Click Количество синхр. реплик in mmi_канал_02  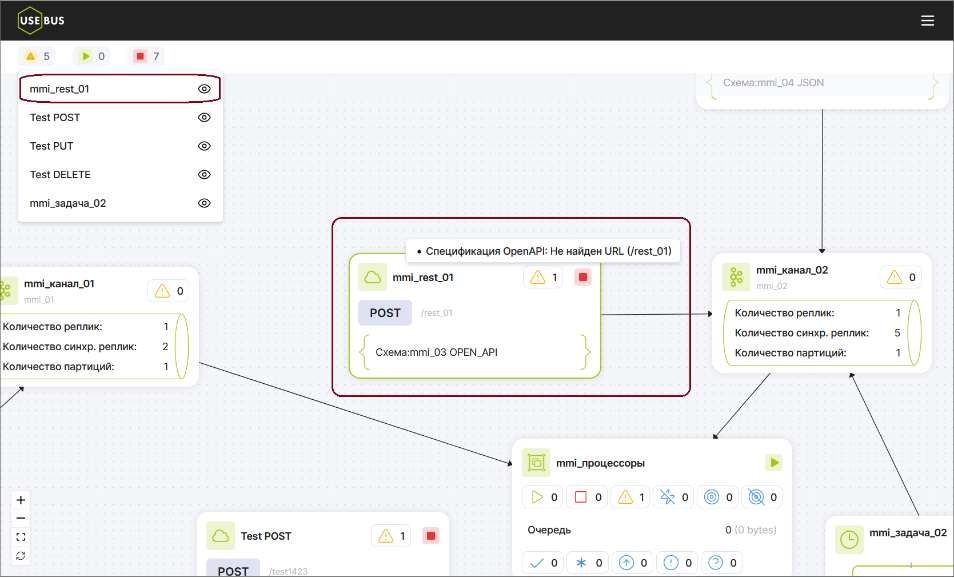point(801,333)
